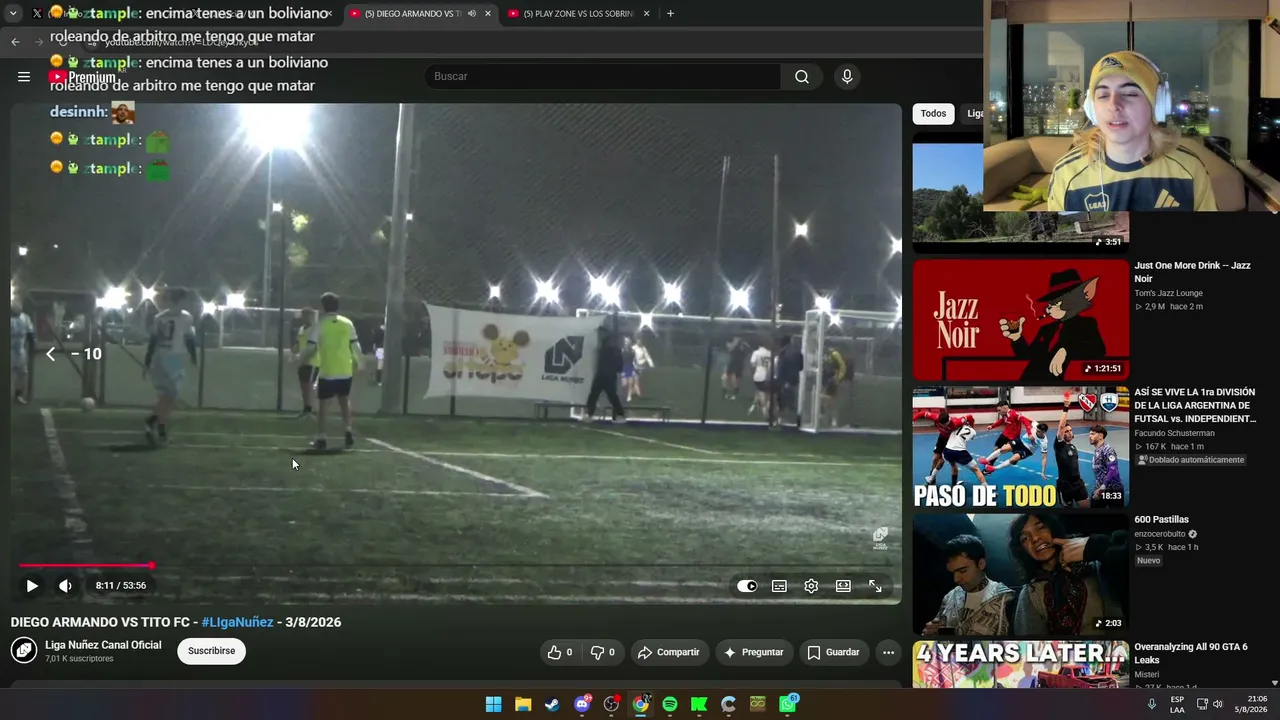Open the Just One More Drink video title
The width and height of the screenshot is (1280, 720).
(x=1192, y=272)
